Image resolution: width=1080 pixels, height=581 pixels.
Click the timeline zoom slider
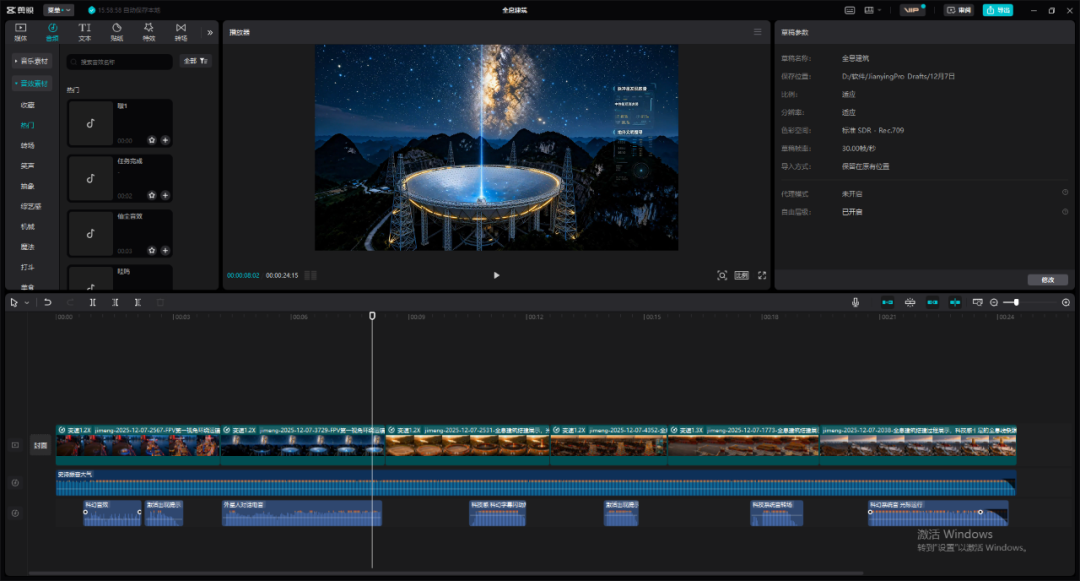[x=1016, y=302]
